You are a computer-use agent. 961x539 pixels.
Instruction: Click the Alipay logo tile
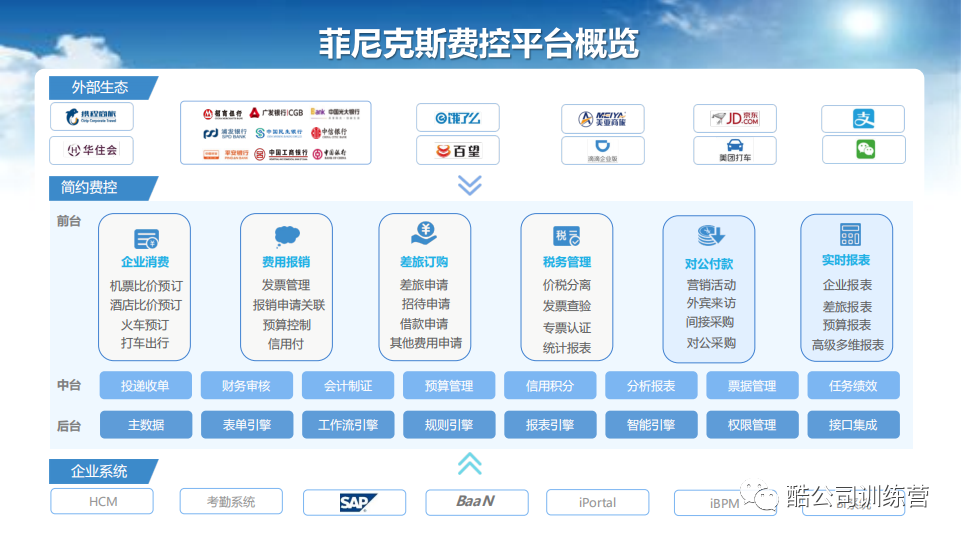point(863,119)
